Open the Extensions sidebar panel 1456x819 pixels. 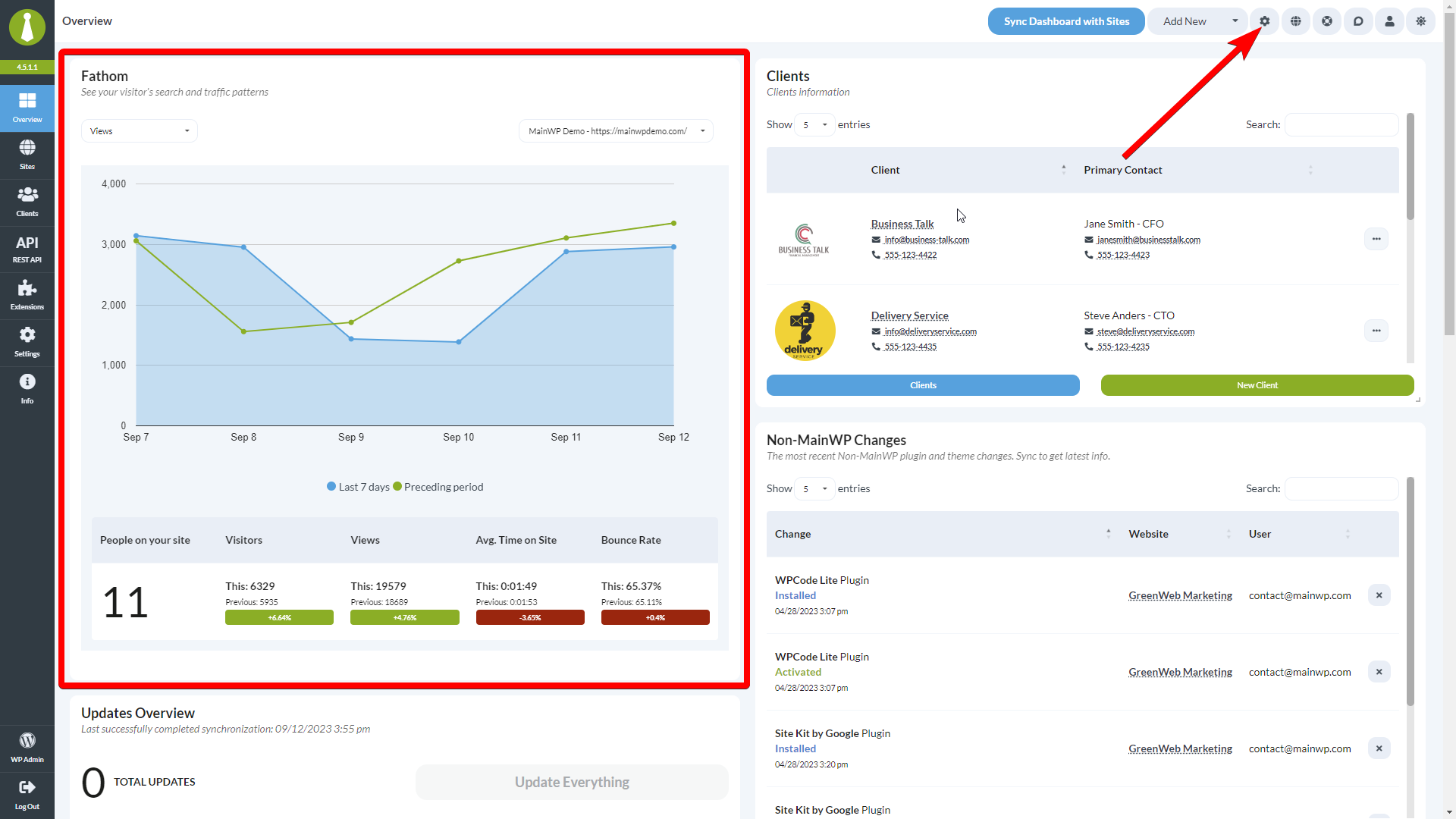pos(27,295)
